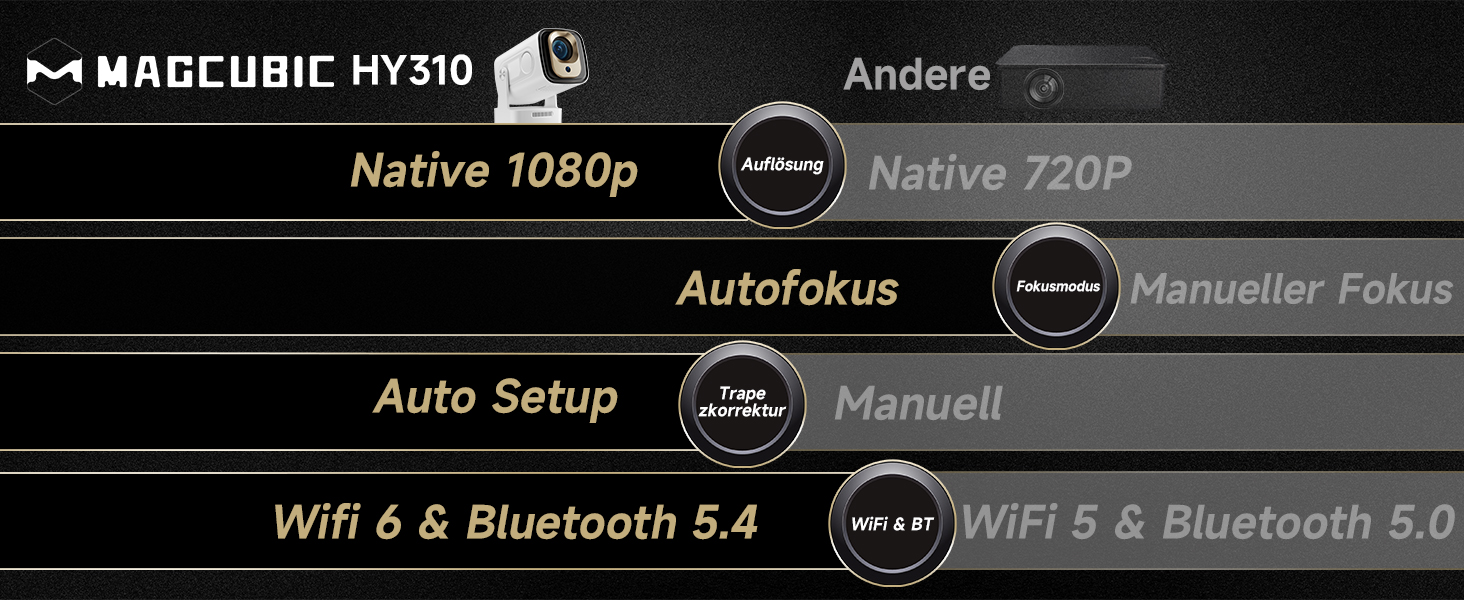Image resolution: width=1464 pixels, height=600 pixels.
Task: Click the Manueller Fokus text
Action: (x=1291, y=289)
